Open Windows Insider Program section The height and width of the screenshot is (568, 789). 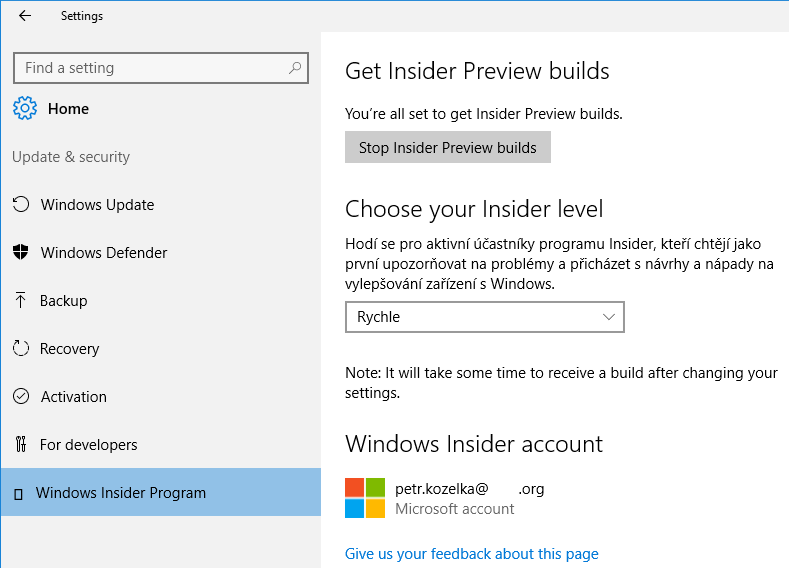click(120, 493)
